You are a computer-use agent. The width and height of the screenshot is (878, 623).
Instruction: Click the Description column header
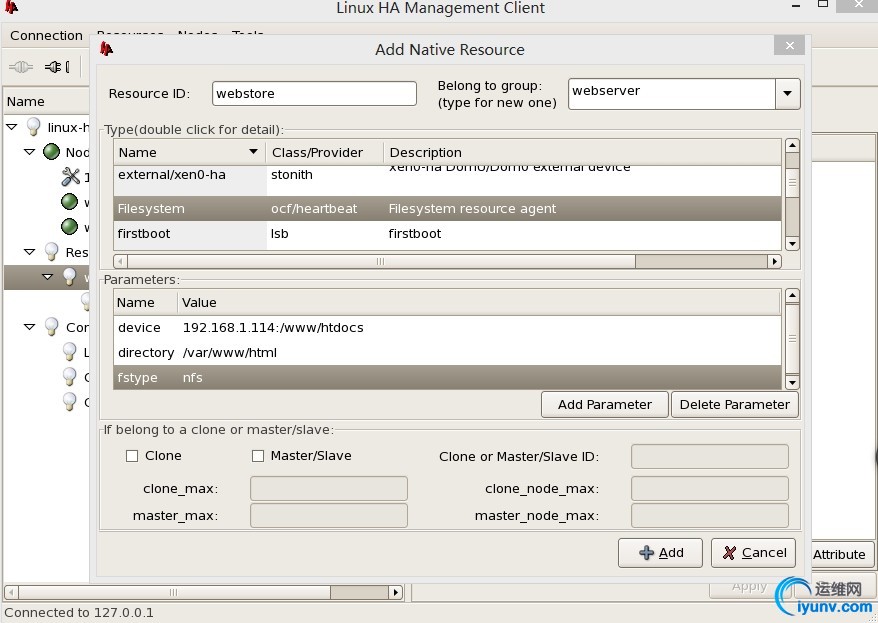(582, 152)
